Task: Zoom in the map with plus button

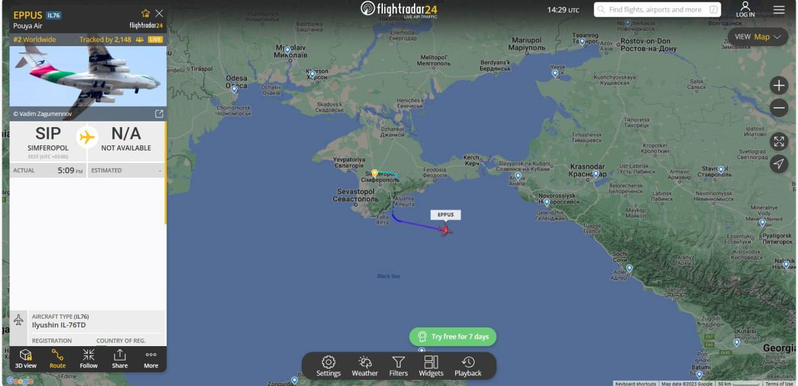Action: point(779,86)
